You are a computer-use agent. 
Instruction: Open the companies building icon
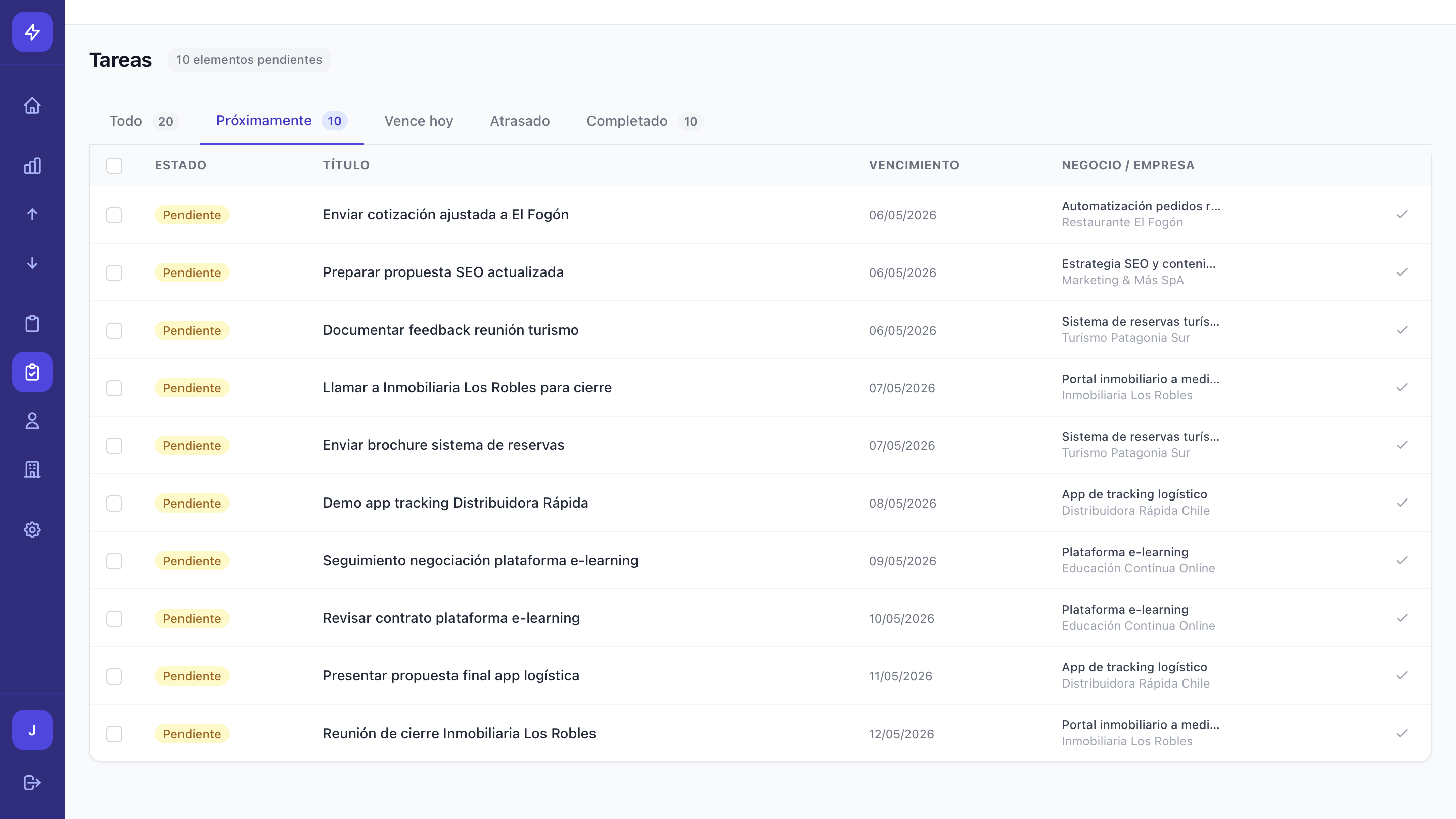[x=32, y=469]
